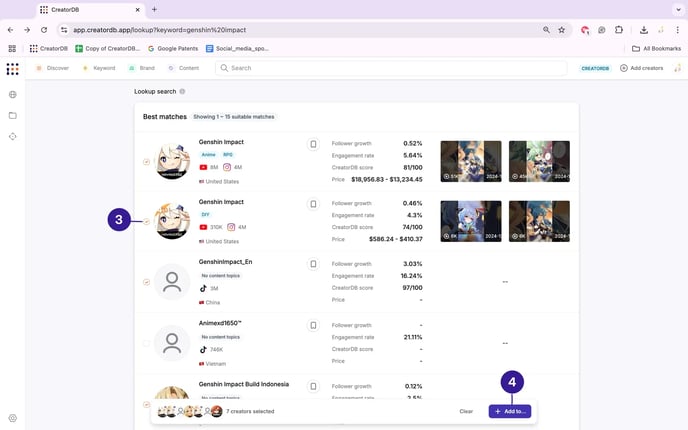Open a new browser tab
Viewport: 688px width, 430px height.
coord(154,9)
